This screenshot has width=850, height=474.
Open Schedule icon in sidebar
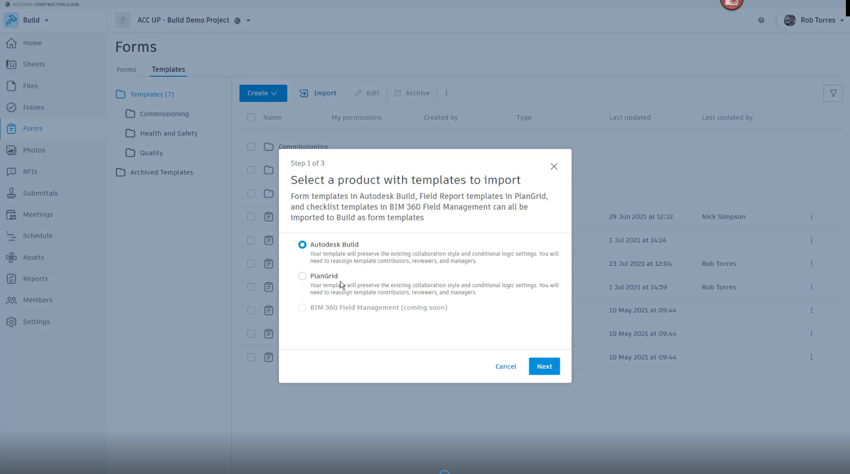click(x=11, y=235)
